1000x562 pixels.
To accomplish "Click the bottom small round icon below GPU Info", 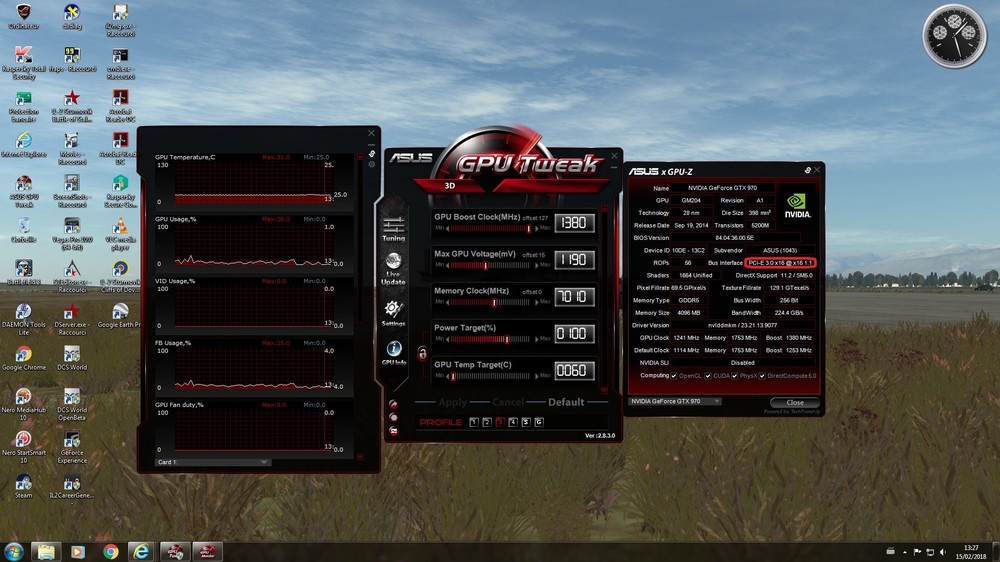I will 393,431.
